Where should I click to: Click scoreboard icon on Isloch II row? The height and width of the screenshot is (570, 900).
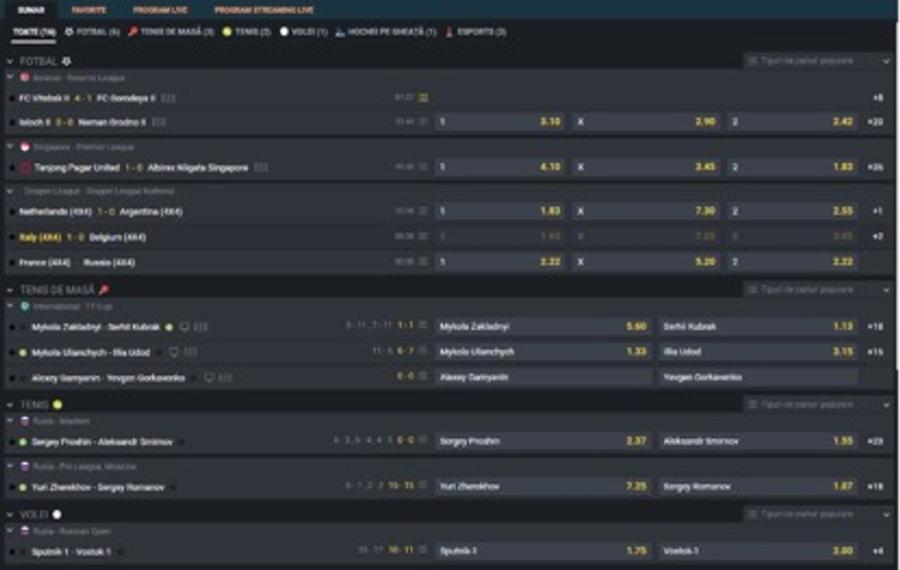click(x=423, y=121)
